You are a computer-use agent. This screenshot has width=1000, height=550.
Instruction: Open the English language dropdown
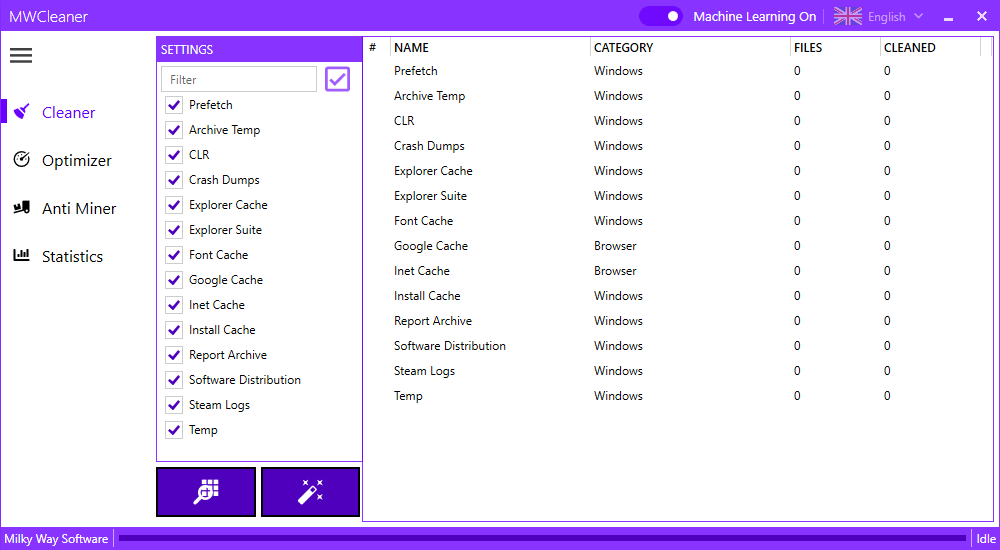tap(895, 17)
